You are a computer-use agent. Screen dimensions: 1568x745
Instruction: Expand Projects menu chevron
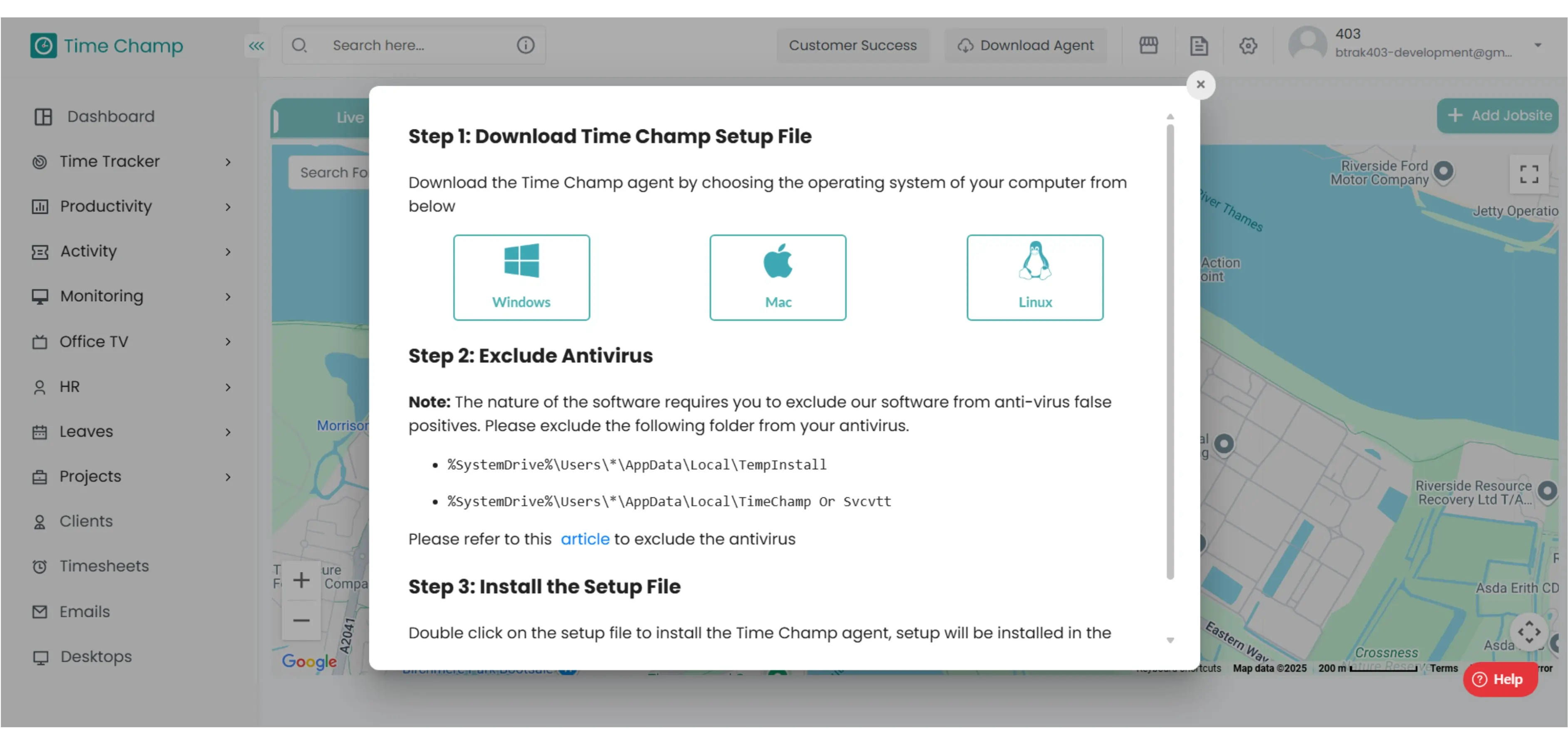click(228, 478)
